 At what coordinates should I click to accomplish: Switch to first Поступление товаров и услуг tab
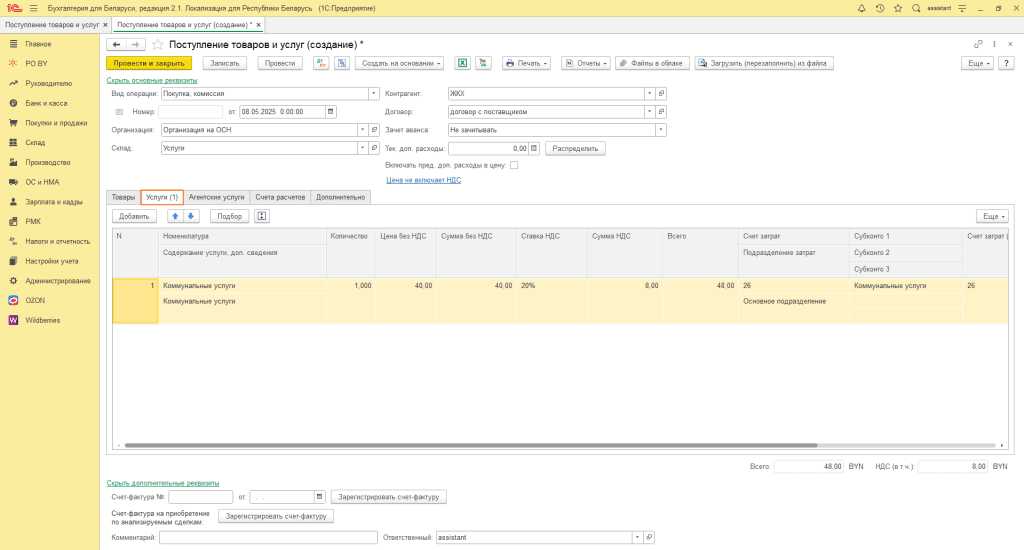click(52, 25)
